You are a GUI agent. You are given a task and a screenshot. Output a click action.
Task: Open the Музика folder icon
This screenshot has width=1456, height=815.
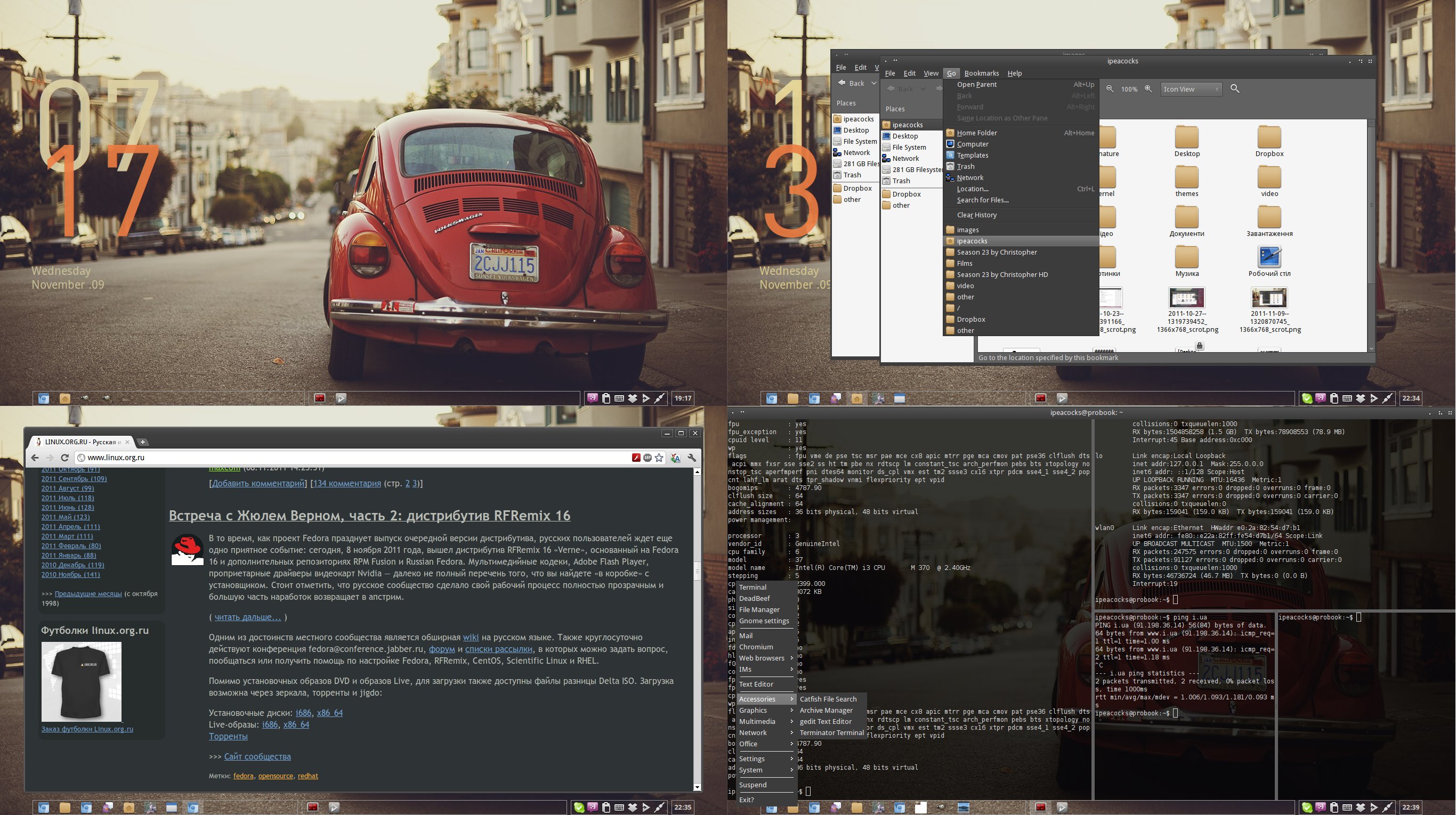point(1187,262)
